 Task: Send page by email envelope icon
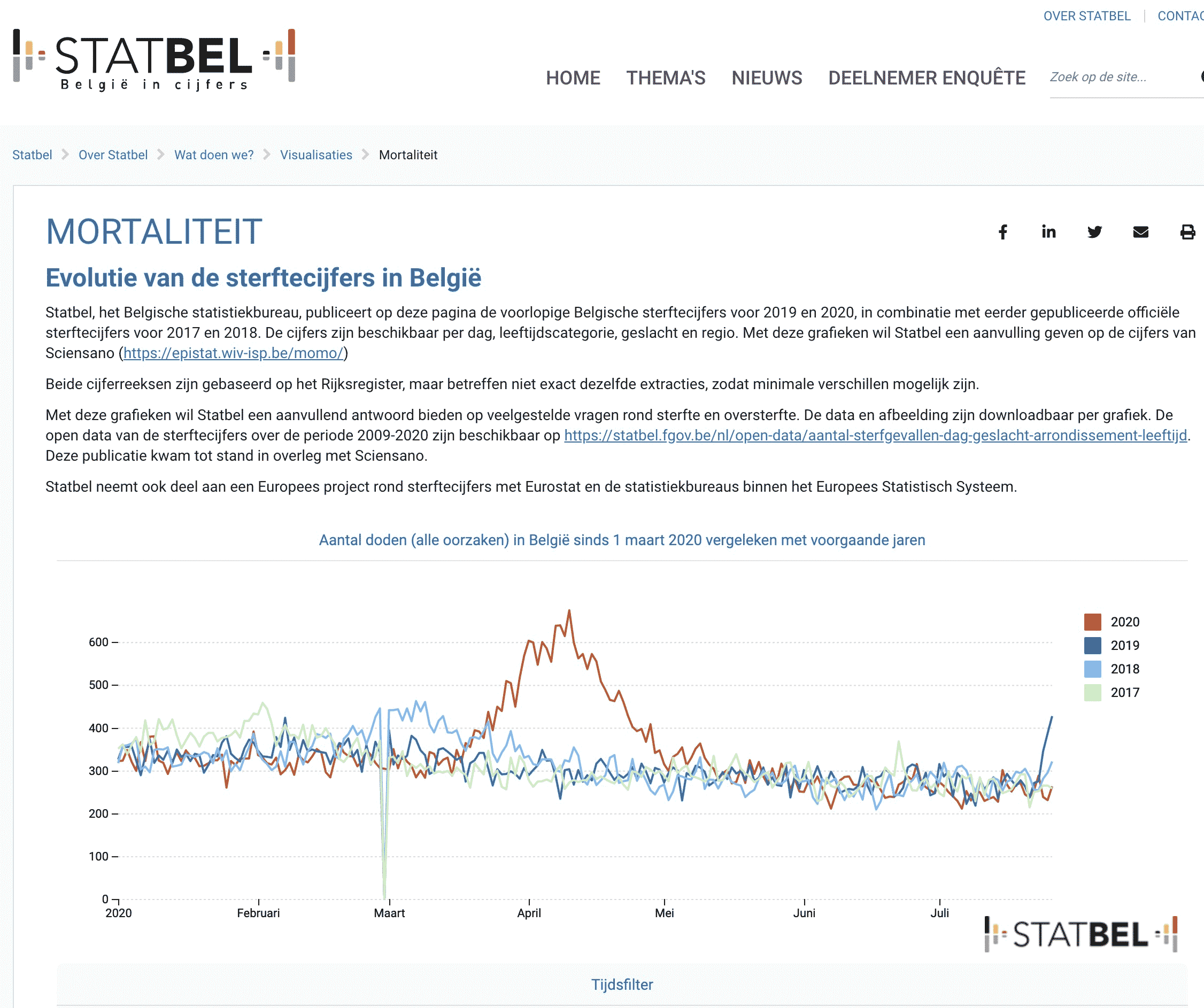click(x=1140, y=232)
